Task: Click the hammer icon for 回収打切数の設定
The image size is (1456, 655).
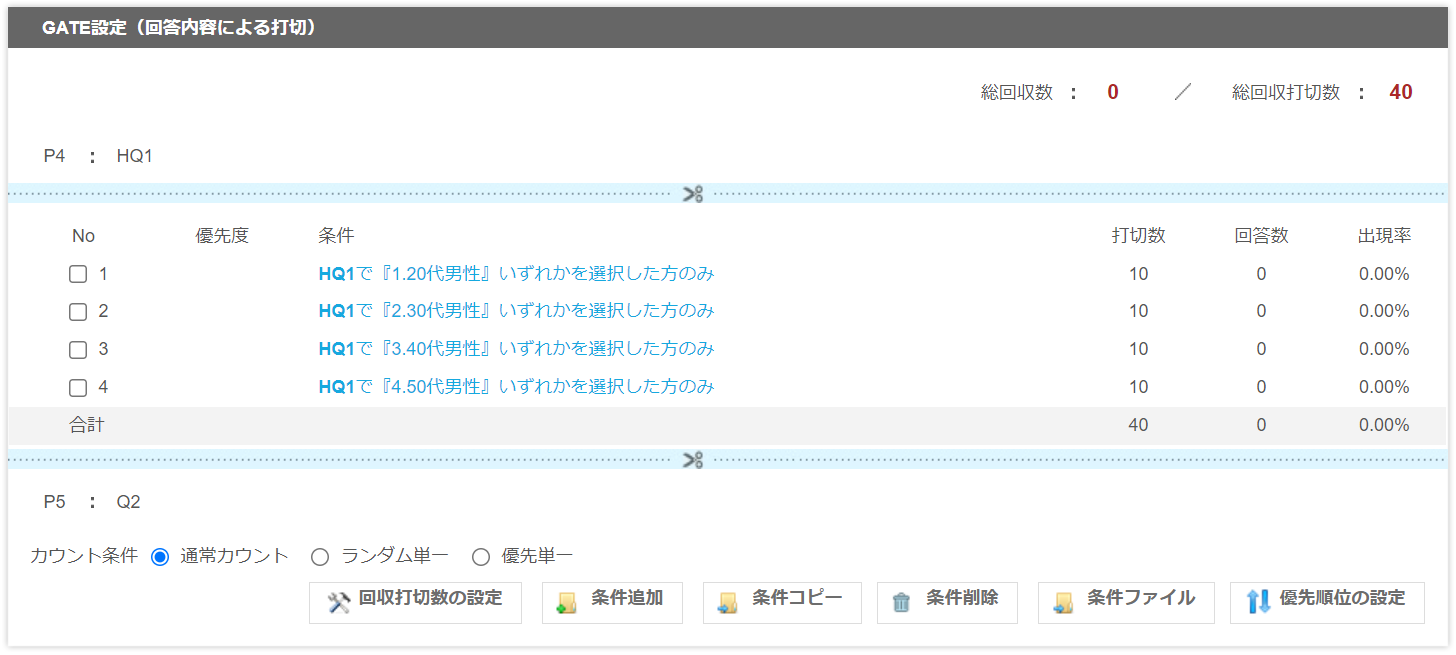Action: pyautogui.click(x=339, y=602)
